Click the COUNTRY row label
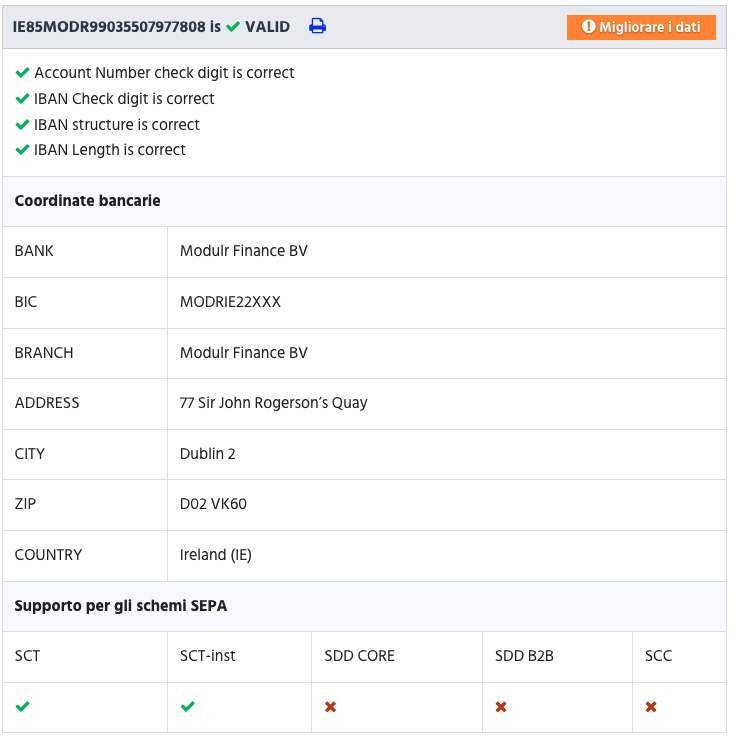The height and width of the screenshot is (738, 736). (x=48, y=555)
